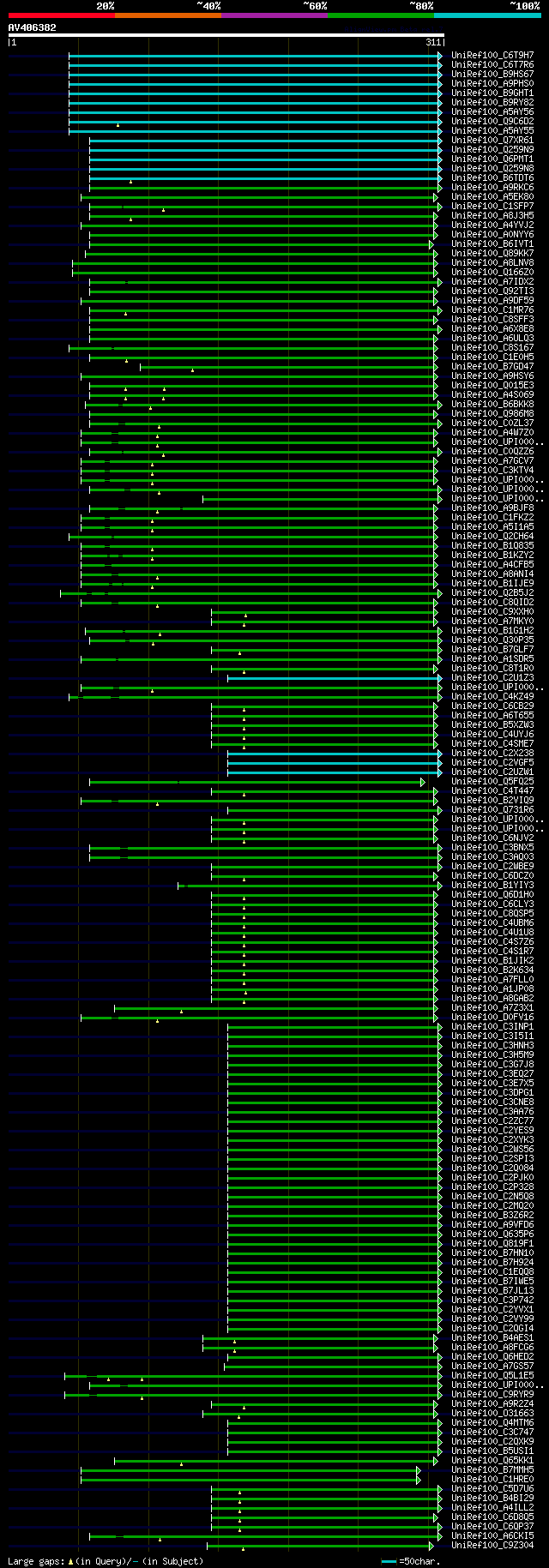Select hit label UniRef100_B1YIY3
The width and height of the screenshot is (549, 1568).
tap(492, 886)
